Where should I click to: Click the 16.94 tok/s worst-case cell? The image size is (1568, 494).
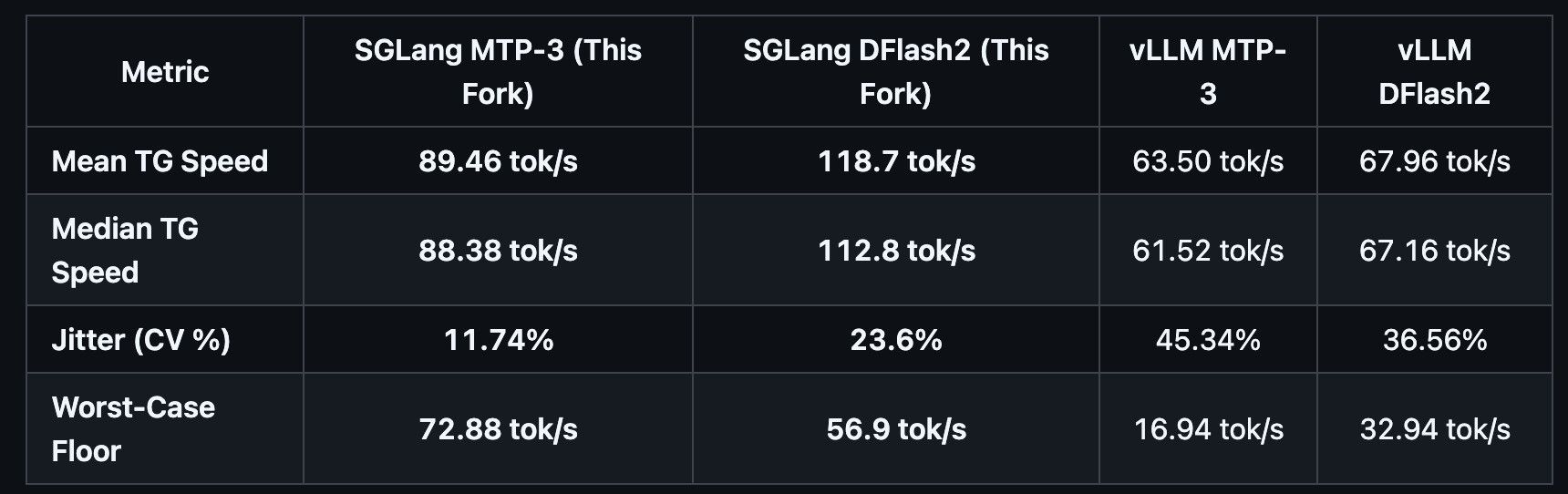[x=1208, y=428]
